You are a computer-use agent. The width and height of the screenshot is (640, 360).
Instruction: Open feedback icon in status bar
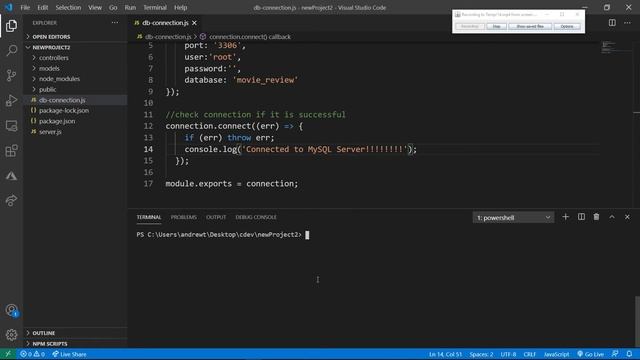pos(615,354)
